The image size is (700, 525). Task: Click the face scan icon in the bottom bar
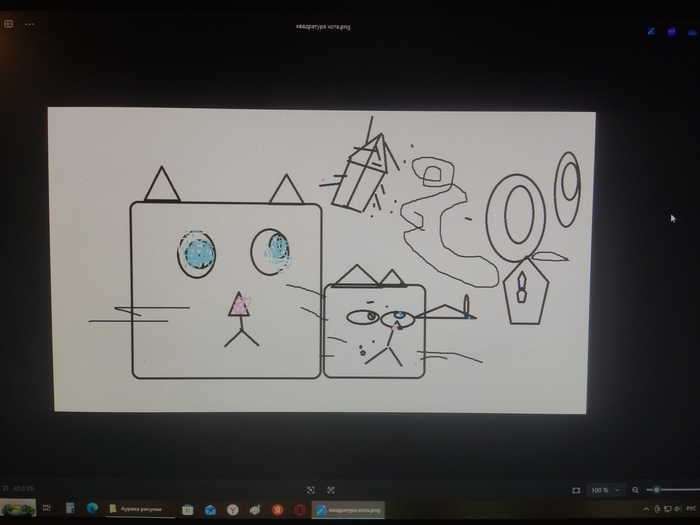[x=311, y=490]
